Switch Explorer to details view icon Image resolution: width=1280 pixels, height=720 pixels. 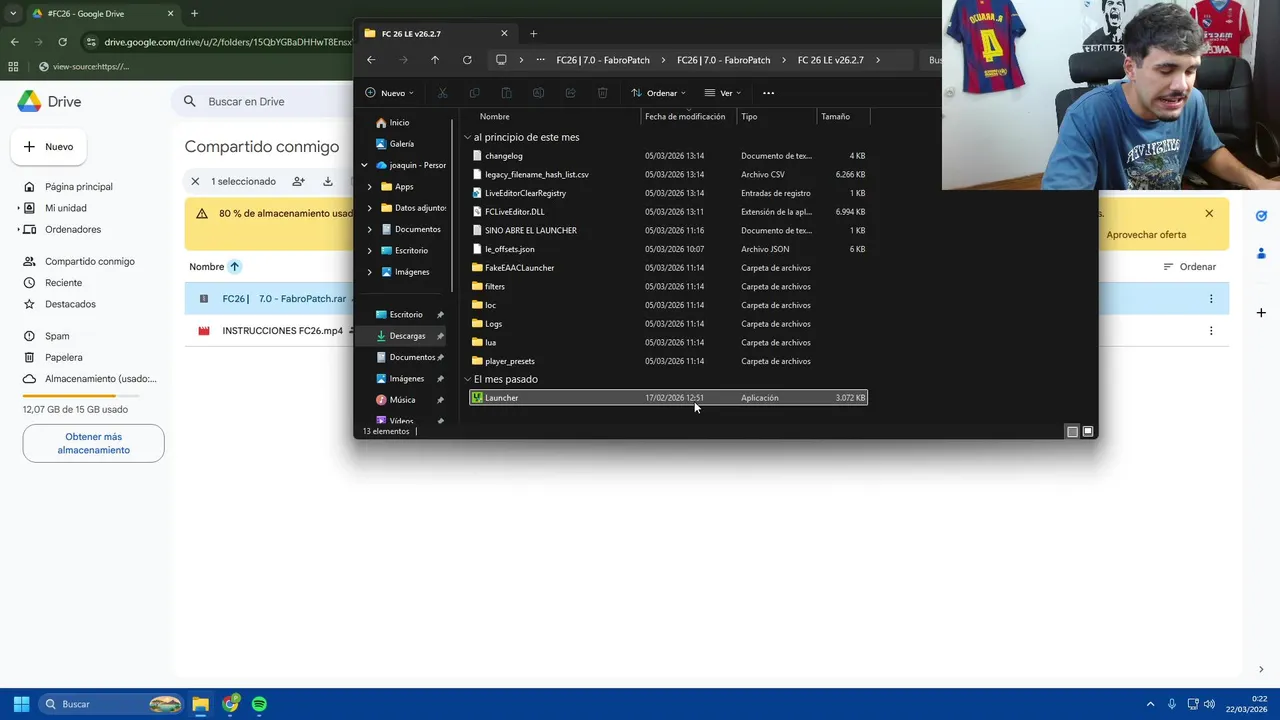(1072, 431)
